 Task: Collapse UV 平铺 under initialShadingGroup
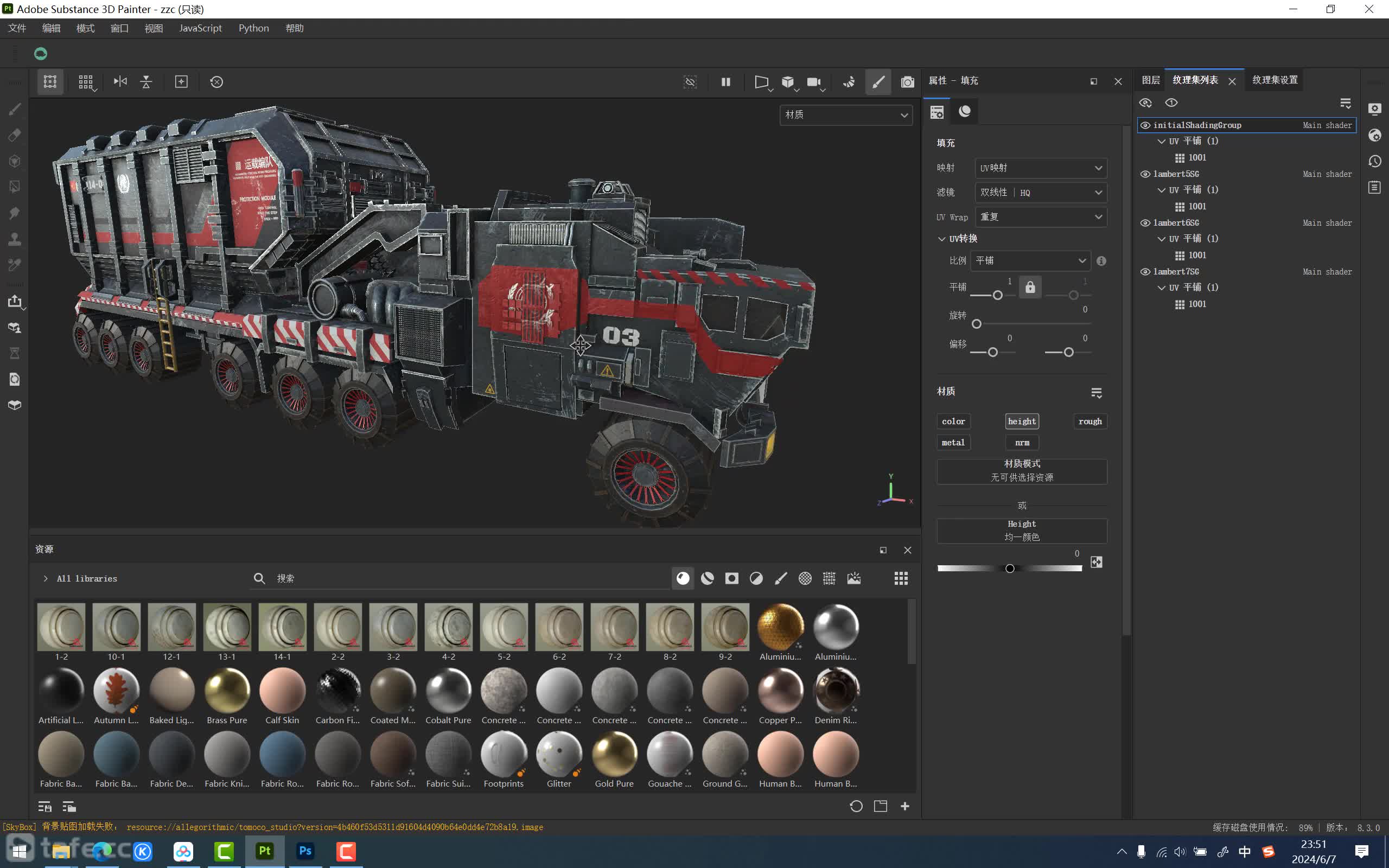(x=1161, y=141)
